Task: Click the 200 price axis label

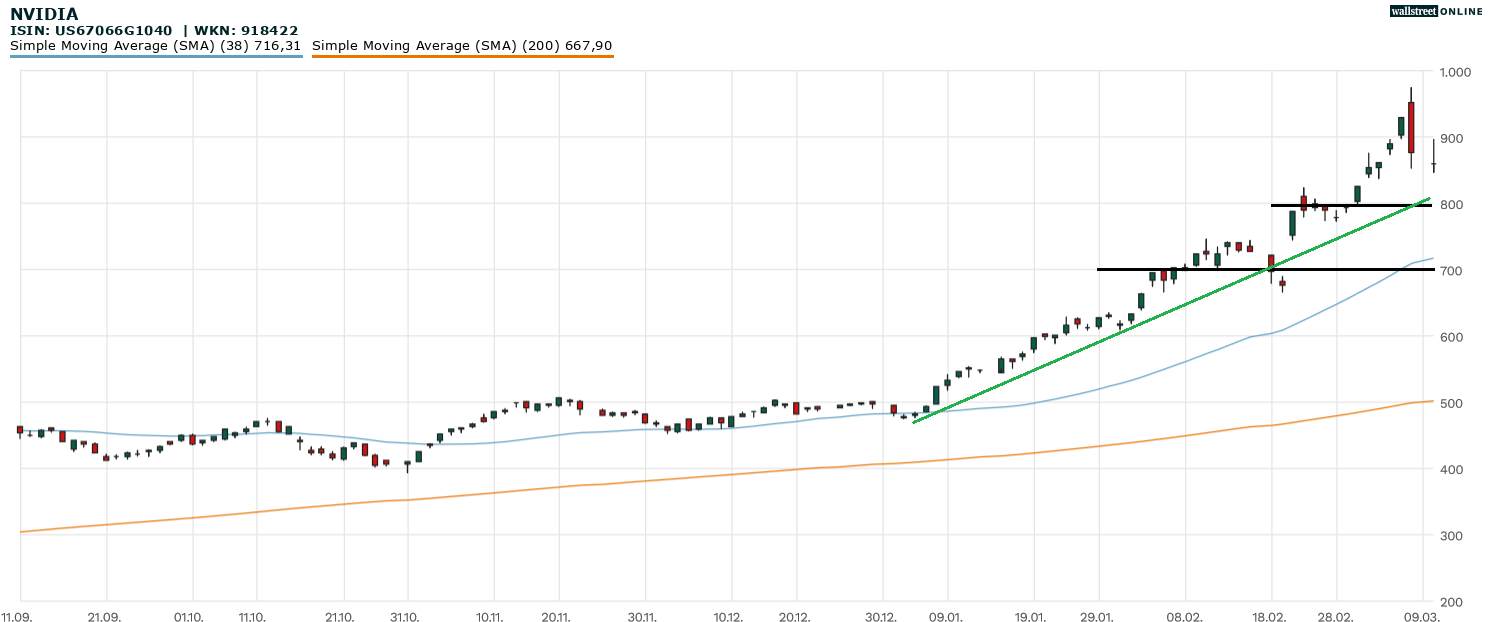Action: tap(1450, 602)
